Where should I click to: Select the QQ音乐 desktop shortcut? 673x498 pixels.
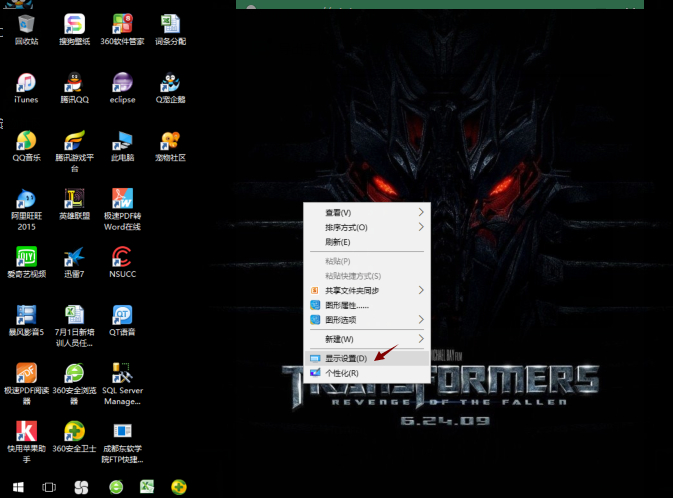[26, 146]
